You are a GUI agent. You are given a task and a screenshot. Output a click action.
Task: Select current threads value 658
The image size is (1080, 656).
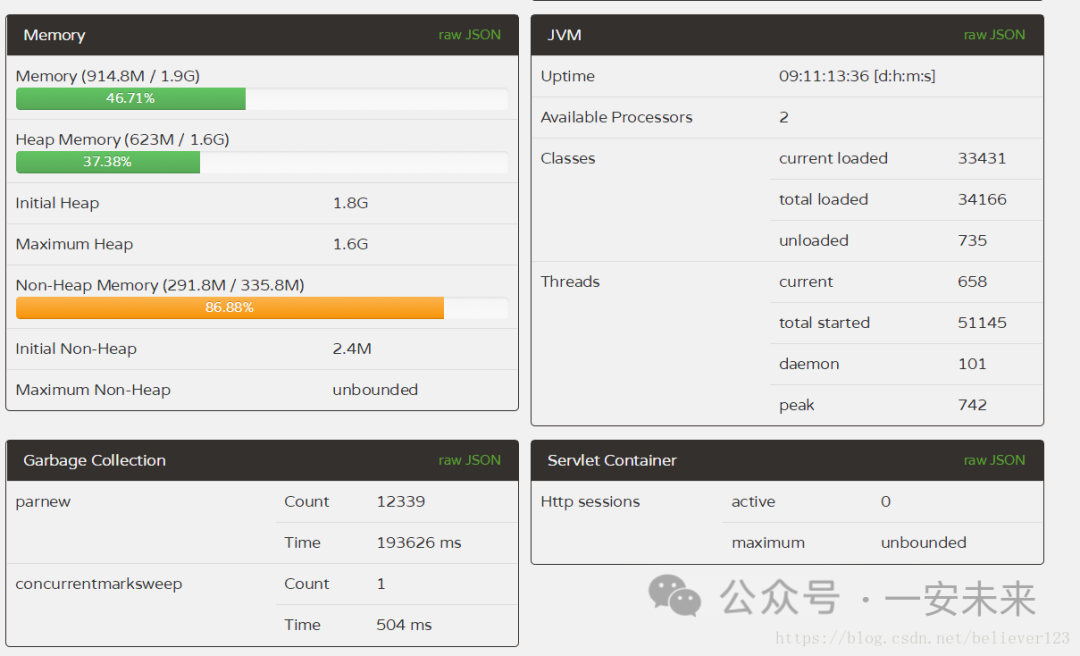click(x=972, y=282)
